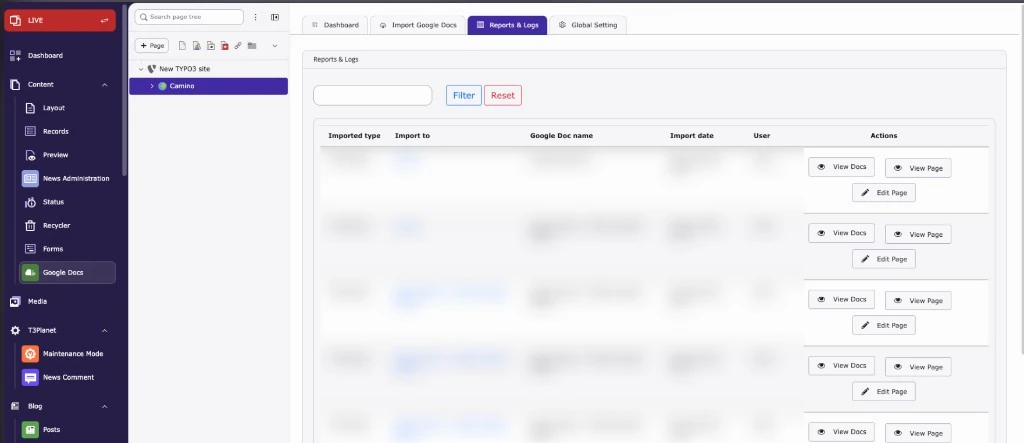Click the Reset button

point(503,95)
